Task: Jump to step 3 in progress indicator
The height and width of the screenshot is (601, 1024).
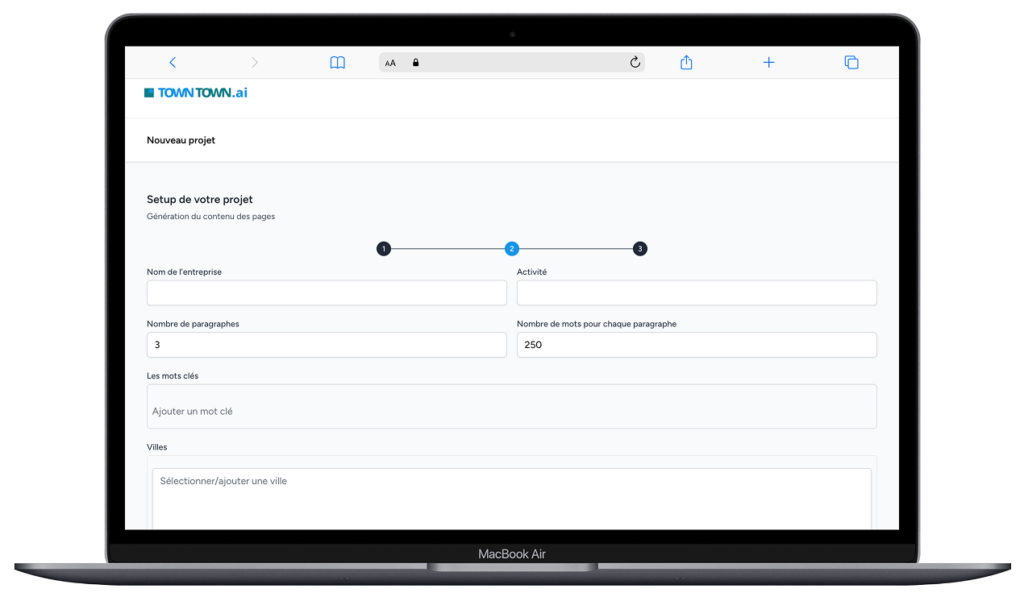Action: pos(640,249)
